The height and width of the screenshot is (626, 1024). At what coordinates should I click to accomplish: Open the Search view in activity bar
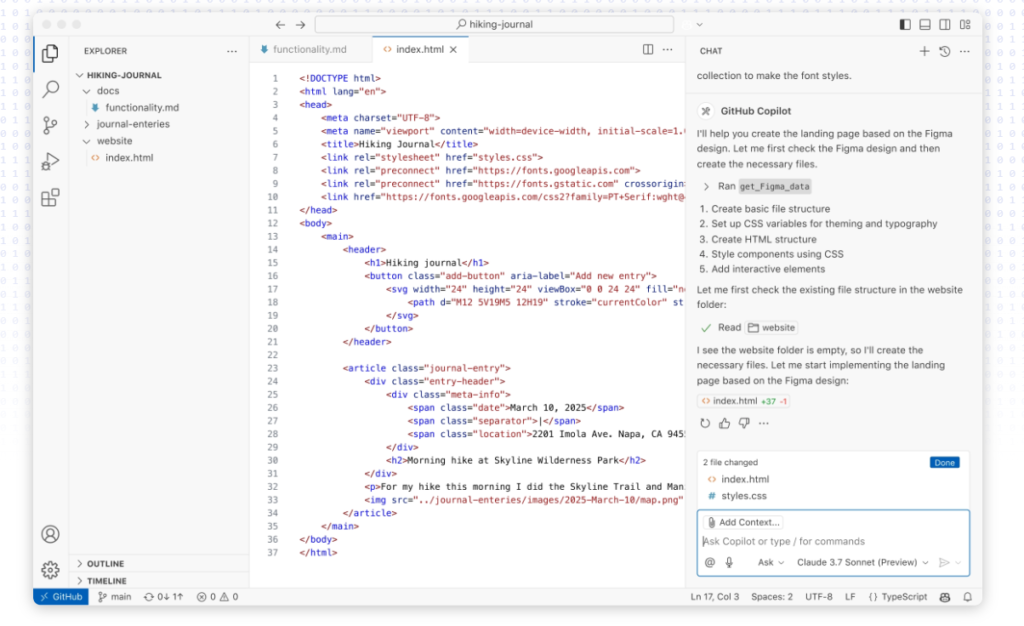point(50,89)
